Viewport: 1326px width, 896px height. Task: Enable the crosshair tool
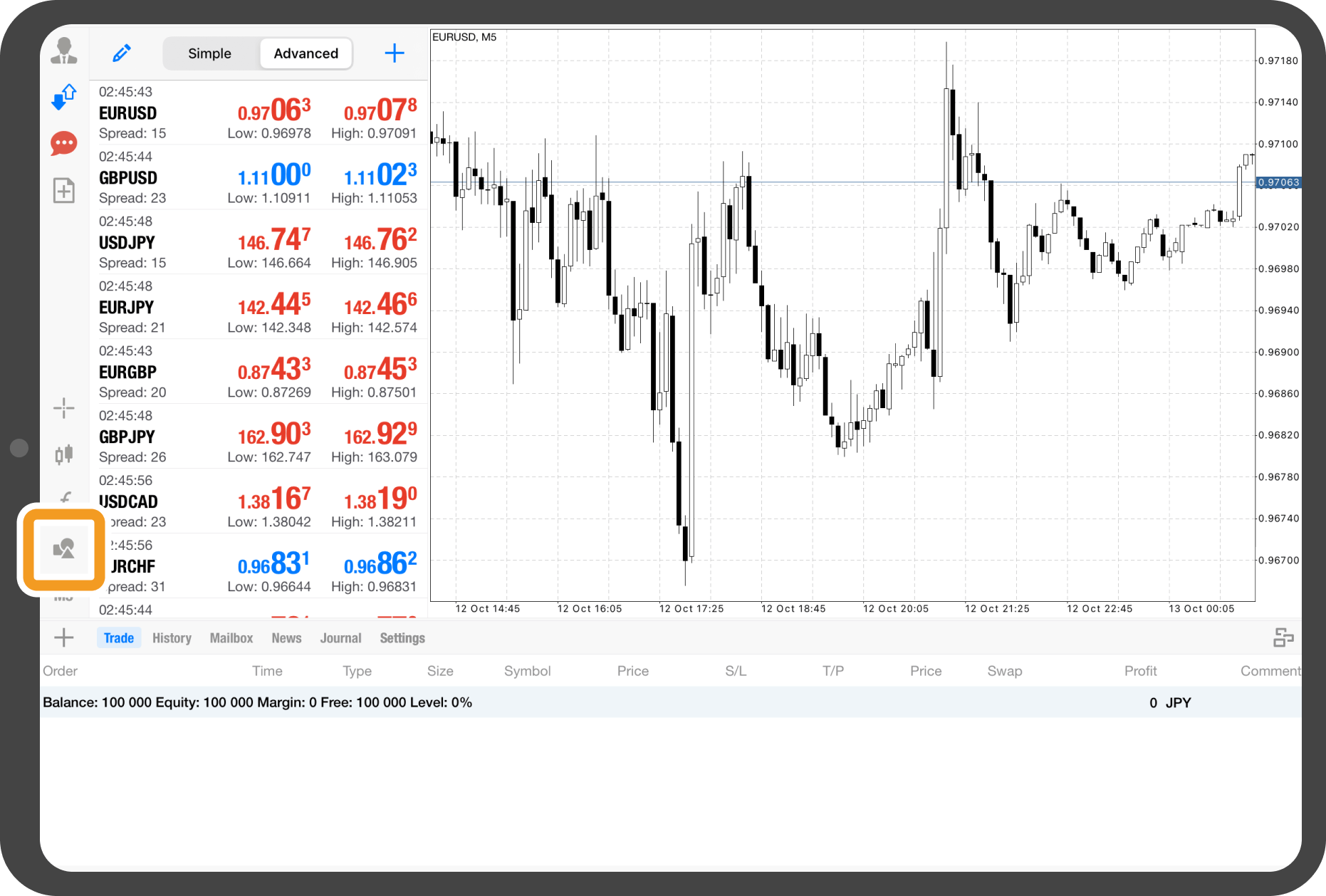pos(64,408)
